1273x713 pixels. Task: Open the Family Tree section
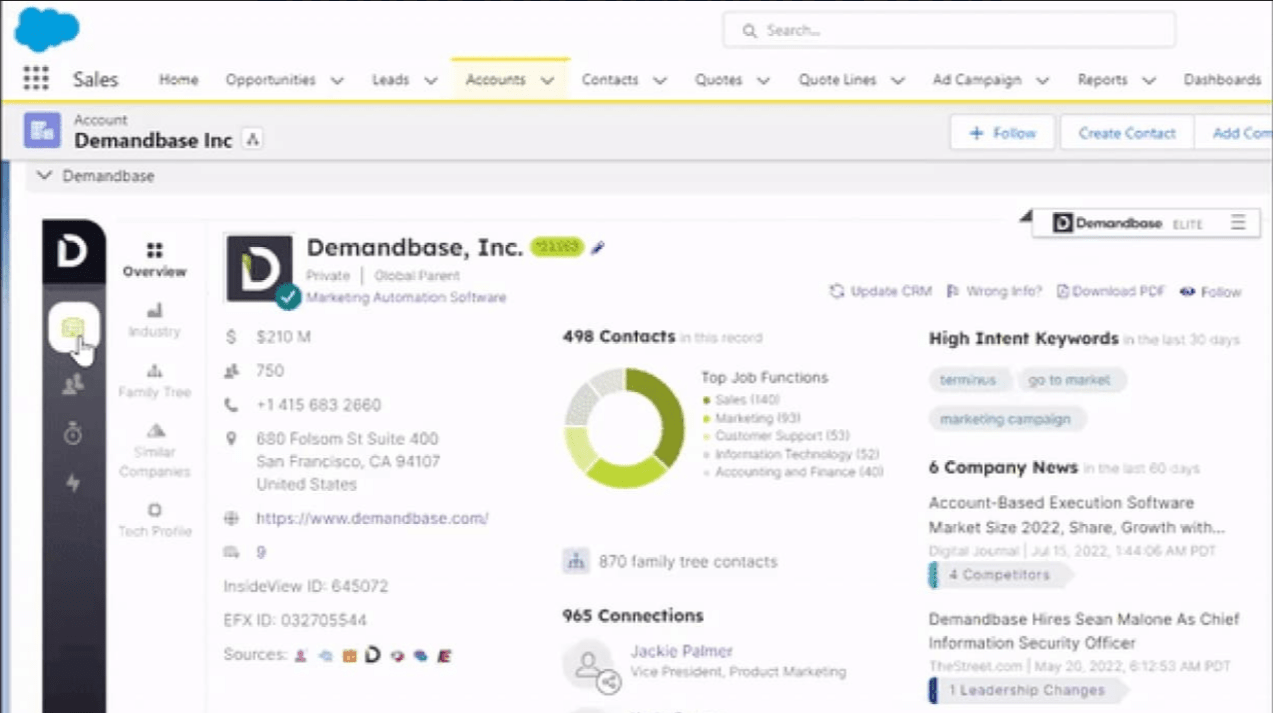click(x=154, y=381)
